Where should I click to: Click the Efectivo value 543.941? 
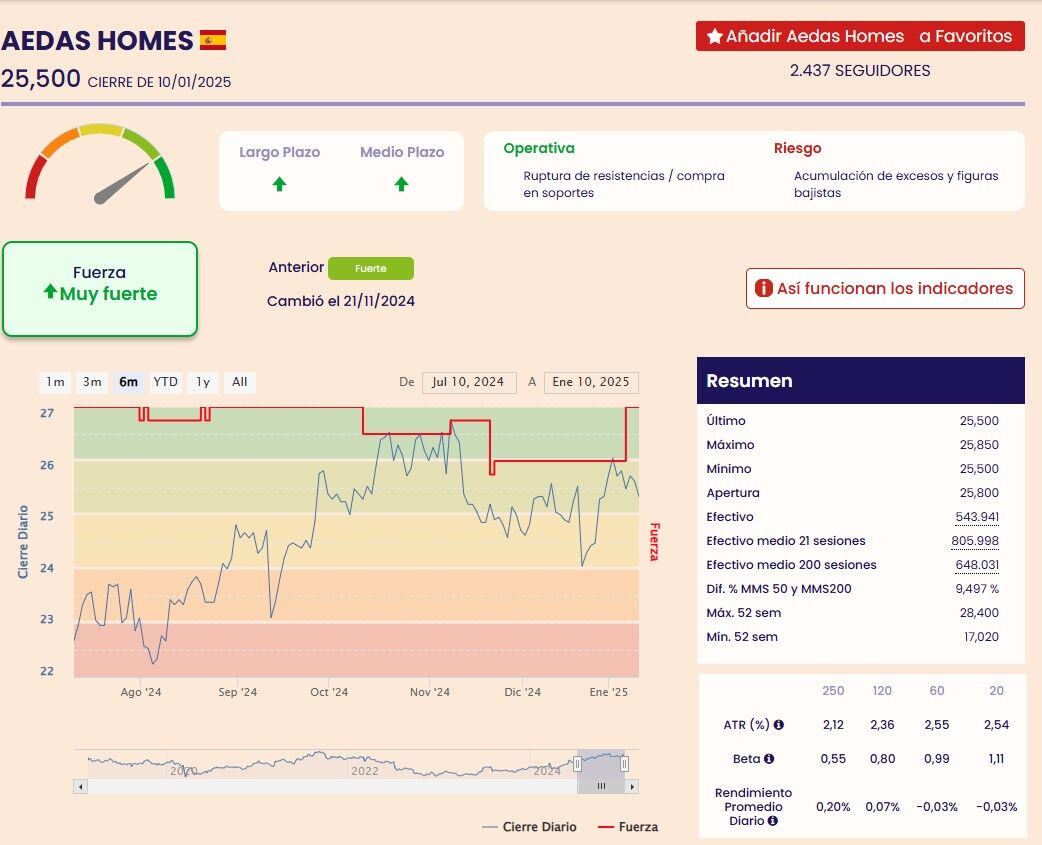coord(977,517)
